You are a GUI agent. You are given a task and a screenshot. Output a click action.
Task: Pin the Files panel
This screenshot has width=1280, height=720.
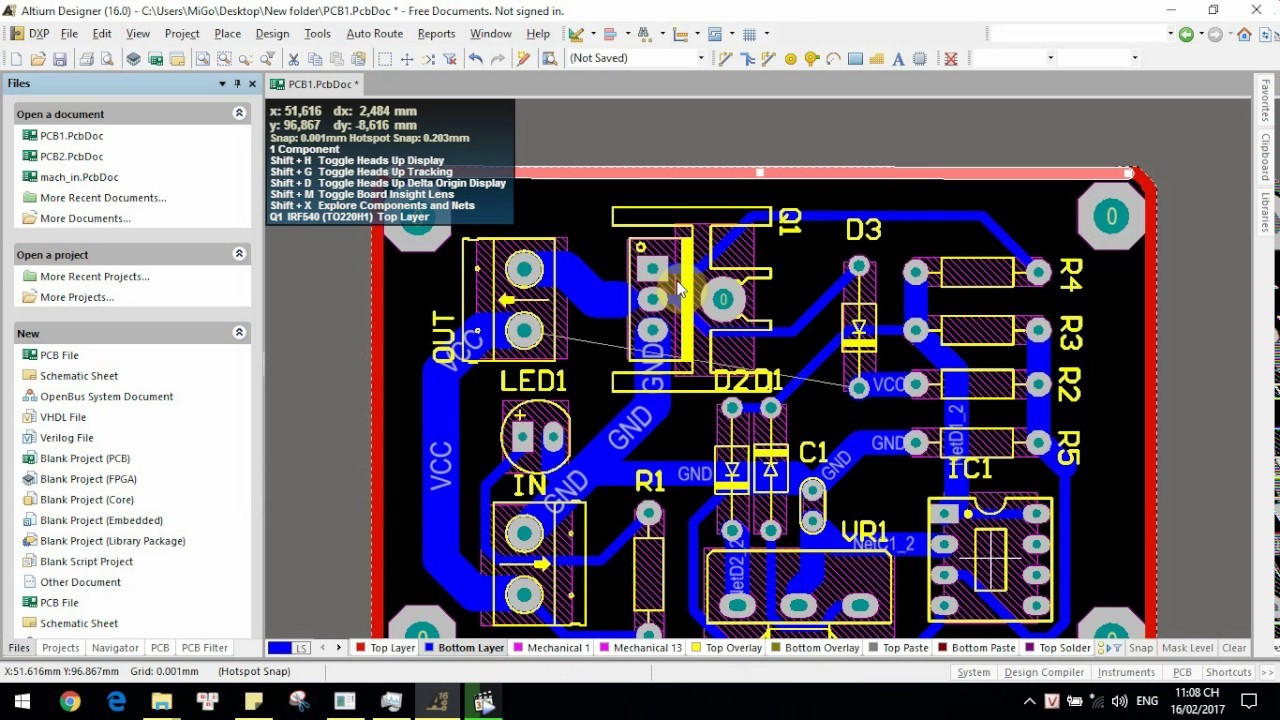[x=237, y=84]
